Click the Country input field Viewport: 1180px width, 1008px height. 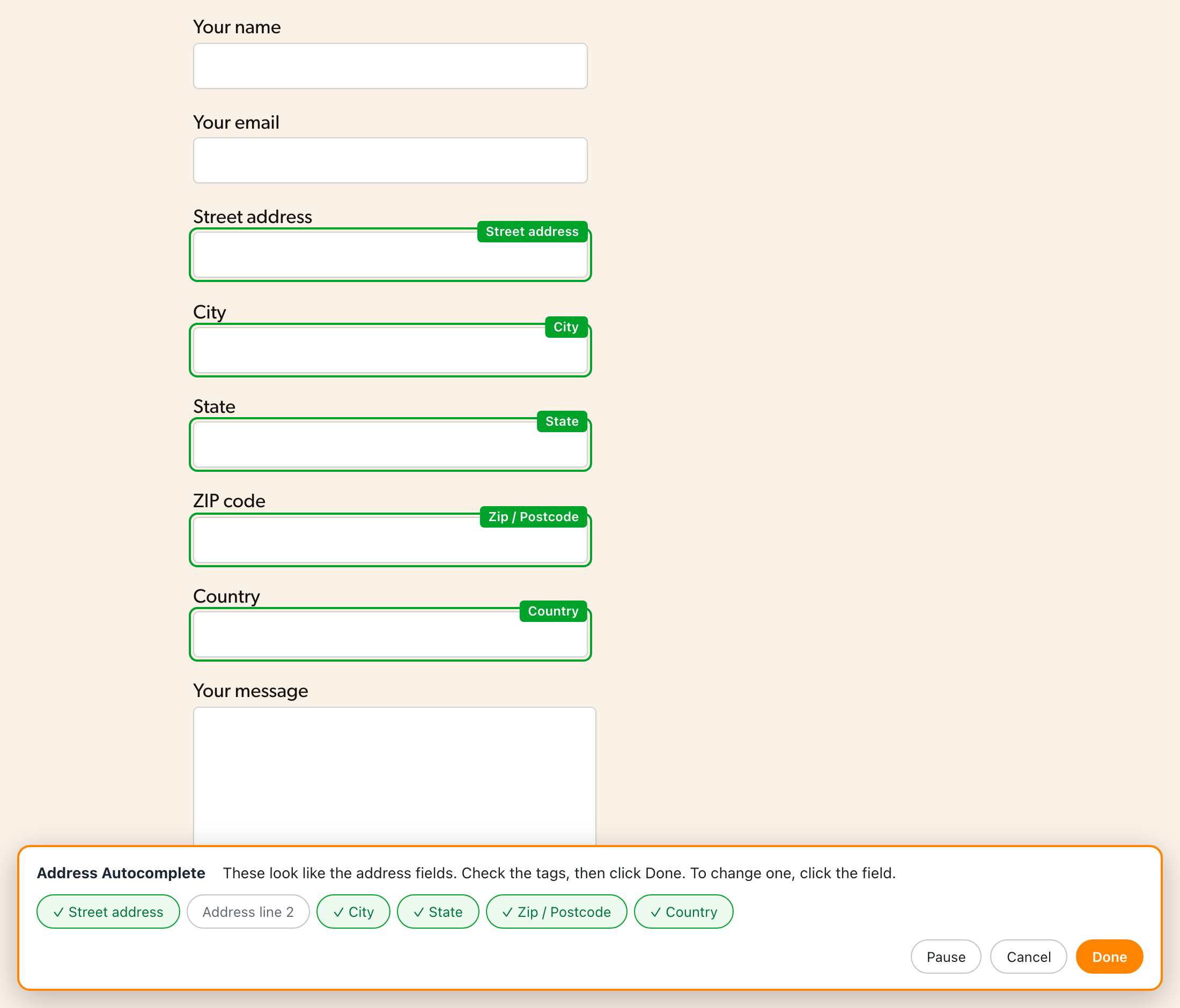click(390, 634)
